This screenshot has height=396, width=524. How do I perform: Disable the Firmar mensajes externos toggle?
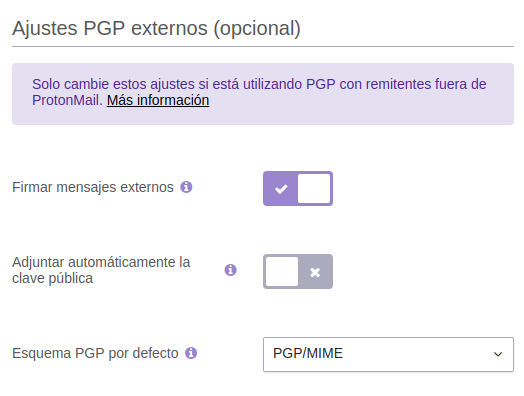298,188
